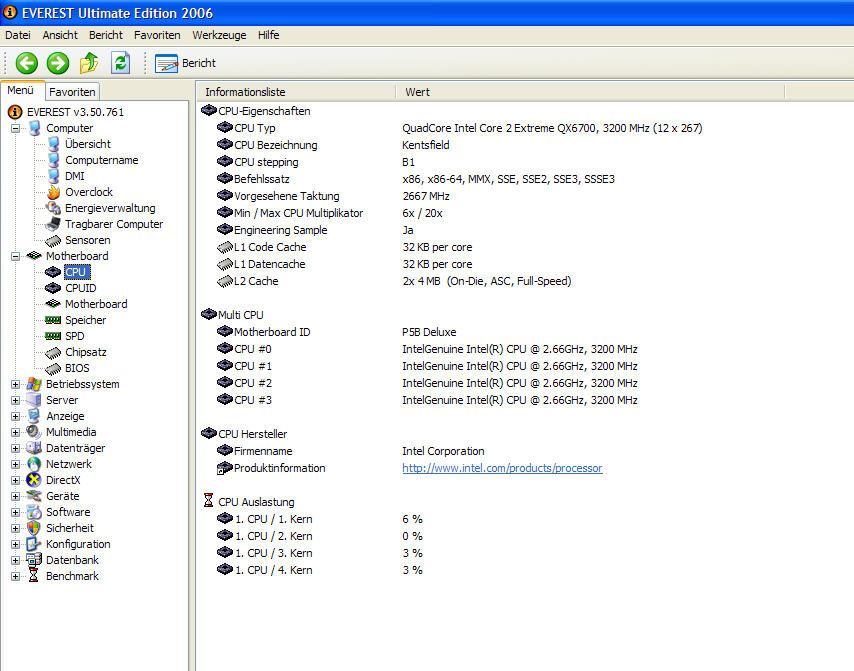
Task: Open the Intel products processor link
Action: point(502,468)
